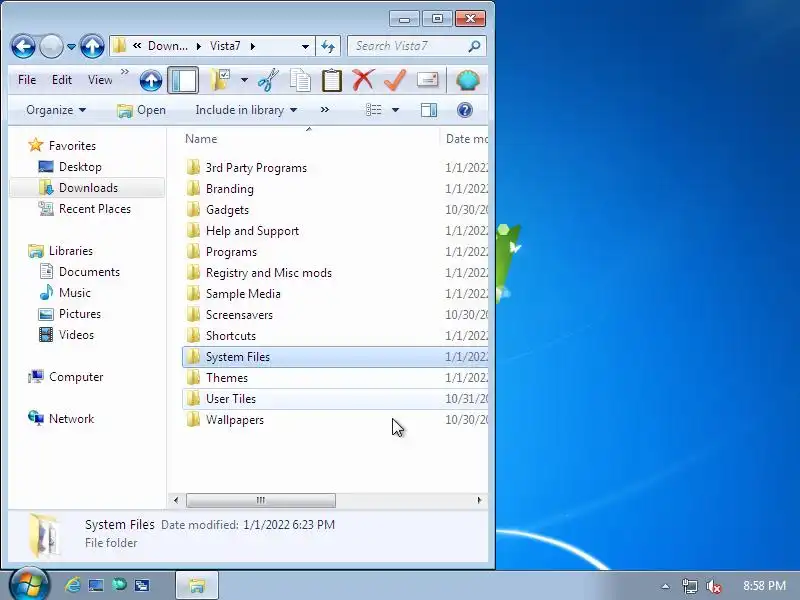This screenshot has height=600, width=800.
Task: Select Computer in the navigation pane
Action: (76, 377)
